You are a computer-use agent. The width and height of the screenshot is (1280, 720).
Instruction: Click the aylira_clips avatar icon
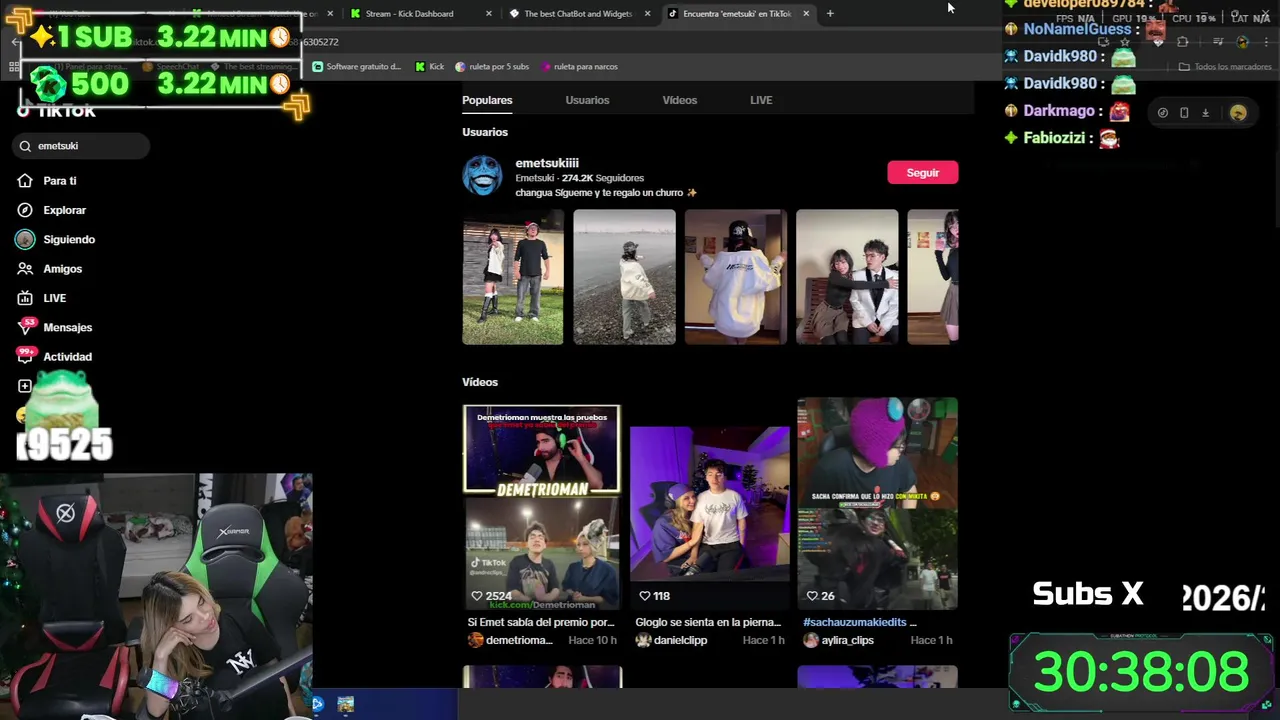click(811, 640)
